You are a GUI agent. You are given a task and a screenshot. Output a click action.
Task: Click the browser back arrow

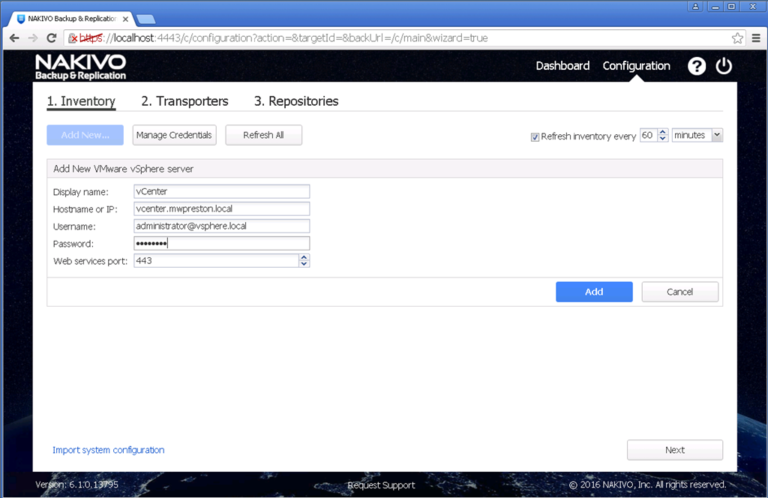(x=14, y=38)
